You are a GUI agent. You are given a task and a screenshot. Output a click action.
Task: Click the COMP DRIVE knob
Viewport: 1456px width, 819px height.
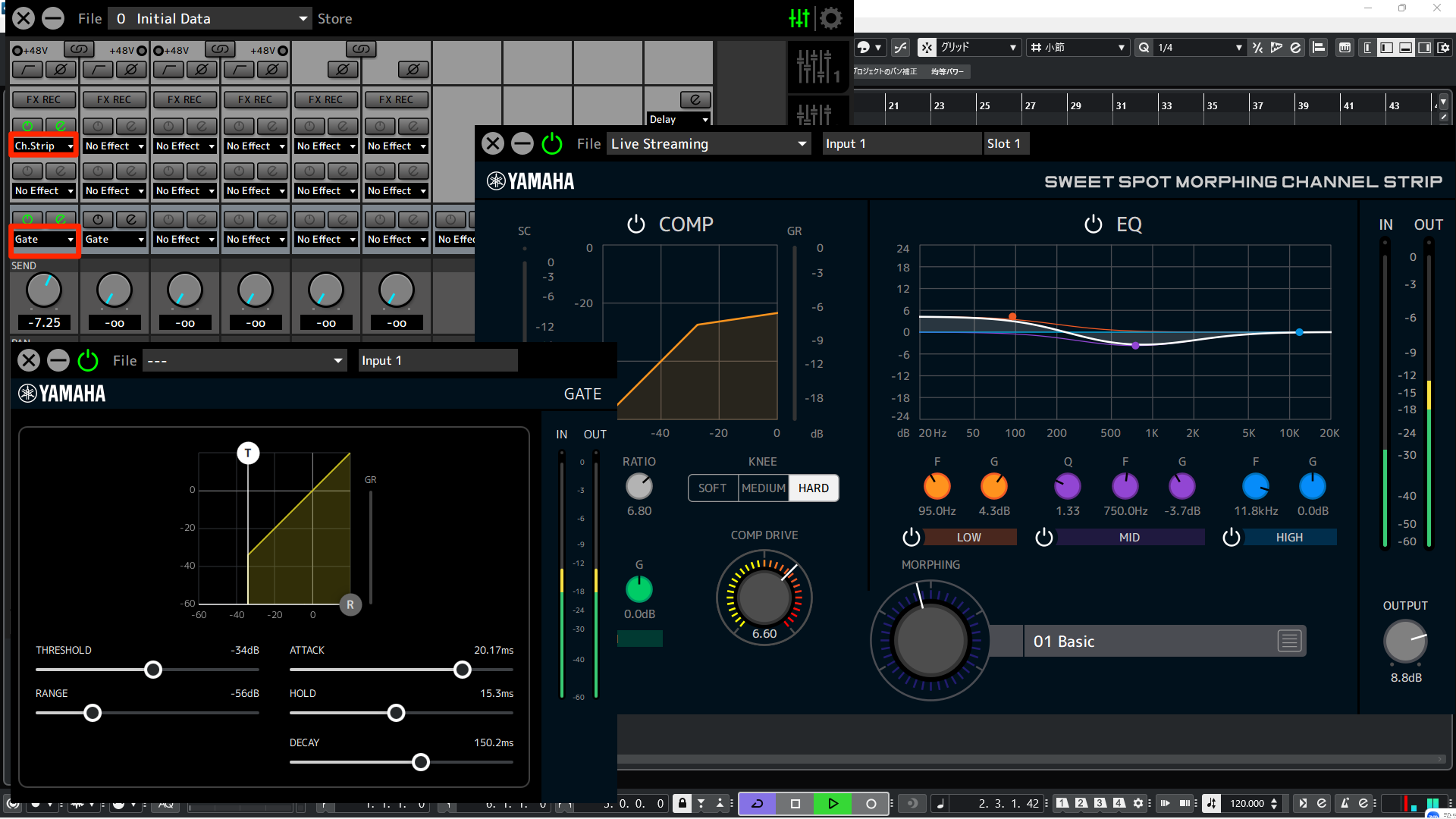[764, 598]
